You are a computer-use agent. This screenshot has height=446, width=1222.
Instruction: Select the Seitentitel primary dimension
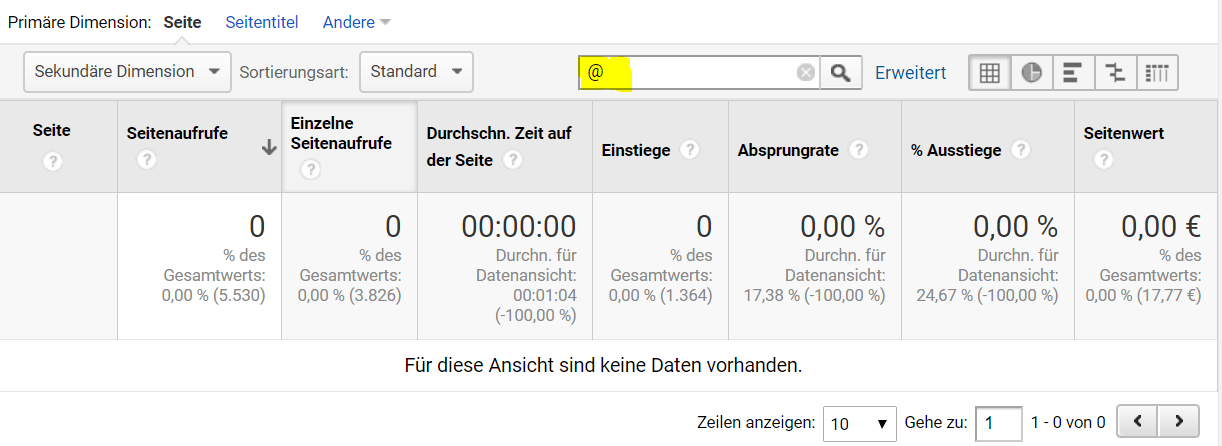(262, 22)
